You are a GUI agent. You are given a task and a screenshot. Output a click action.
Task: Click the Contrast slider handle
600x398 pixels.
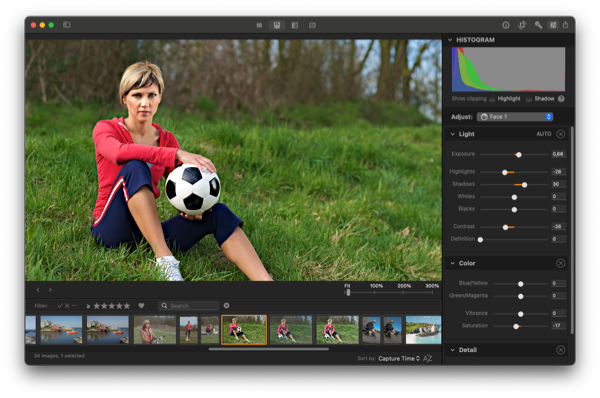(505, 227)
